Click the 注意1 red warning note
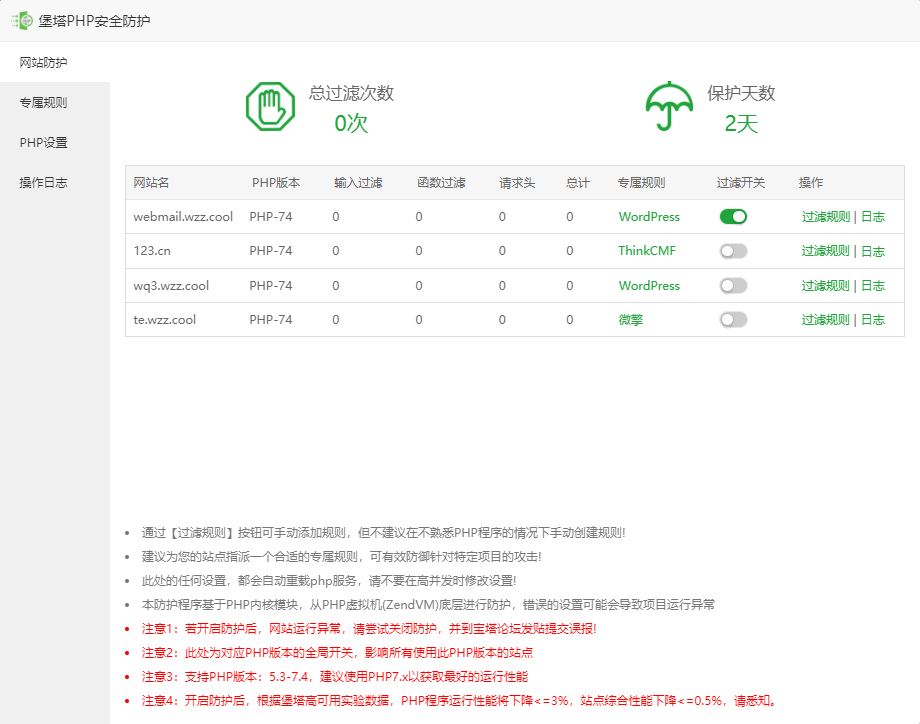 pos(368,628)
